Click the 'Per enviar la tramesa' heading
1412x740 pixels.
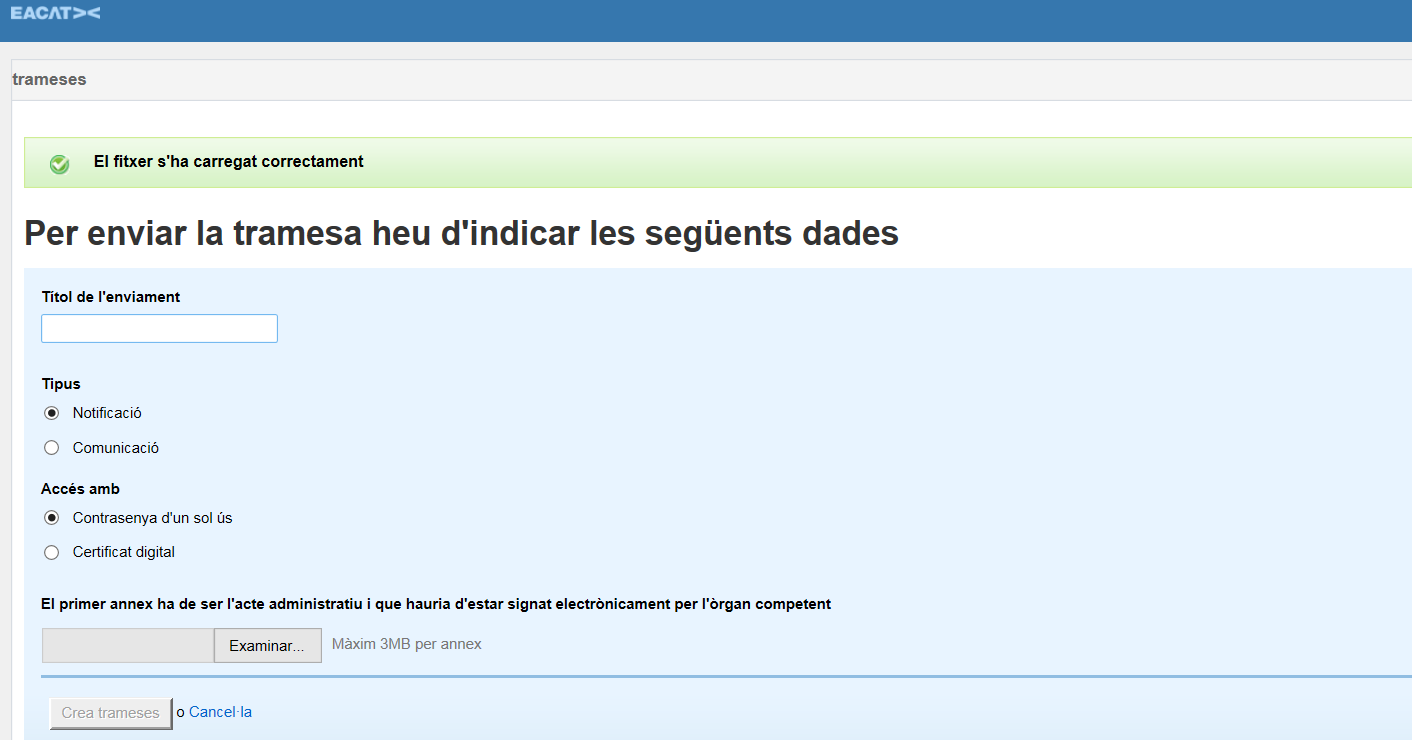coord(461,234)
